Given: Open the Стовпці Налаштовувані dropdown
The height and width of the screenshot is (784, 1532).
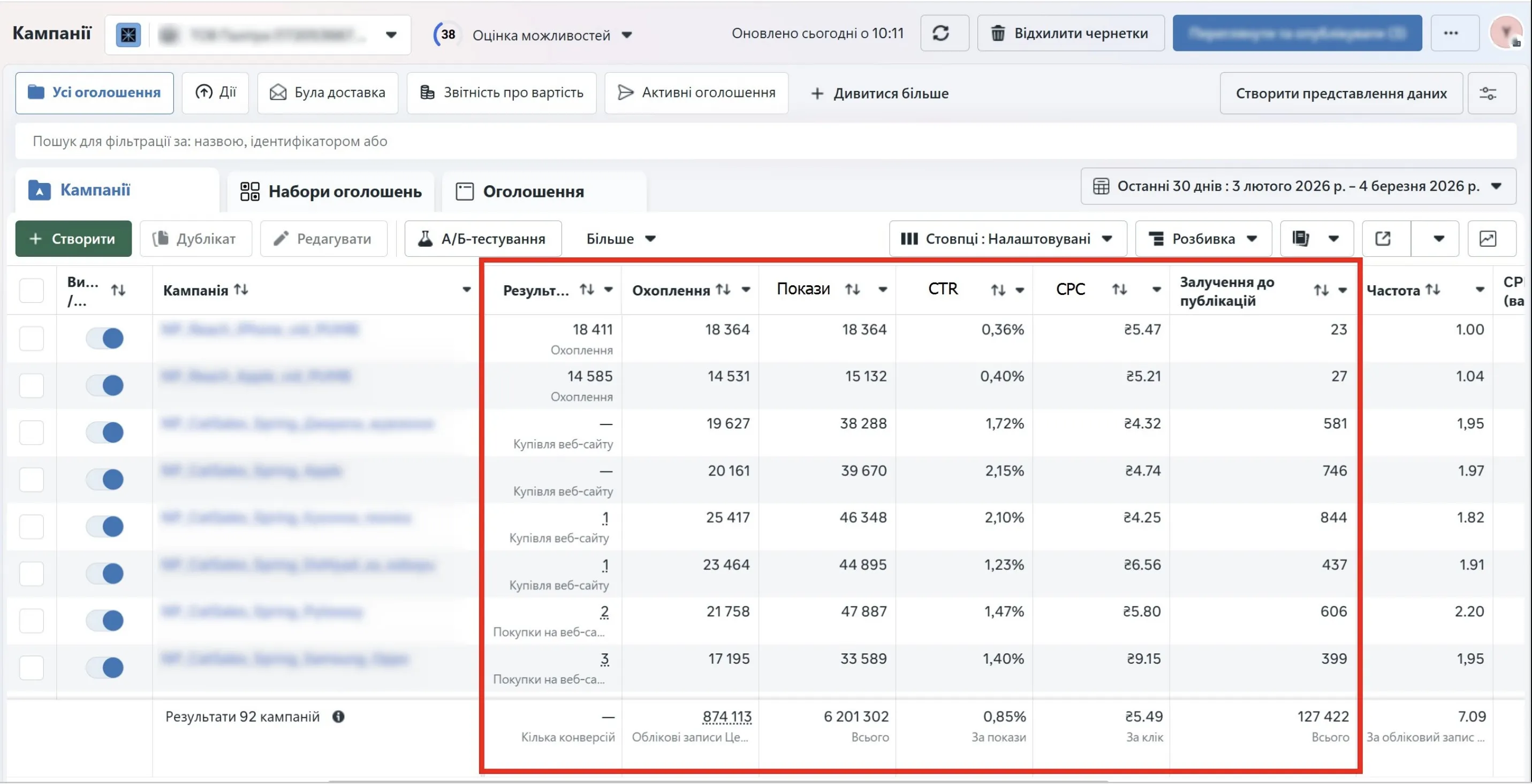Looking at the screenshot, I should coord(1007,238).
